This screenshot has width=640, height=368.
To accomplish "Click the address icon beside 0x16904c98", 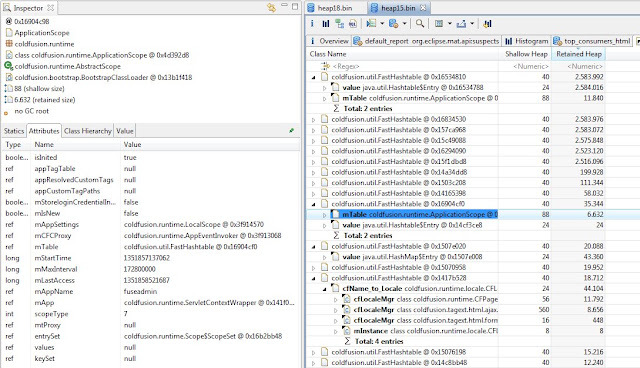I will [x=9, y=21].
